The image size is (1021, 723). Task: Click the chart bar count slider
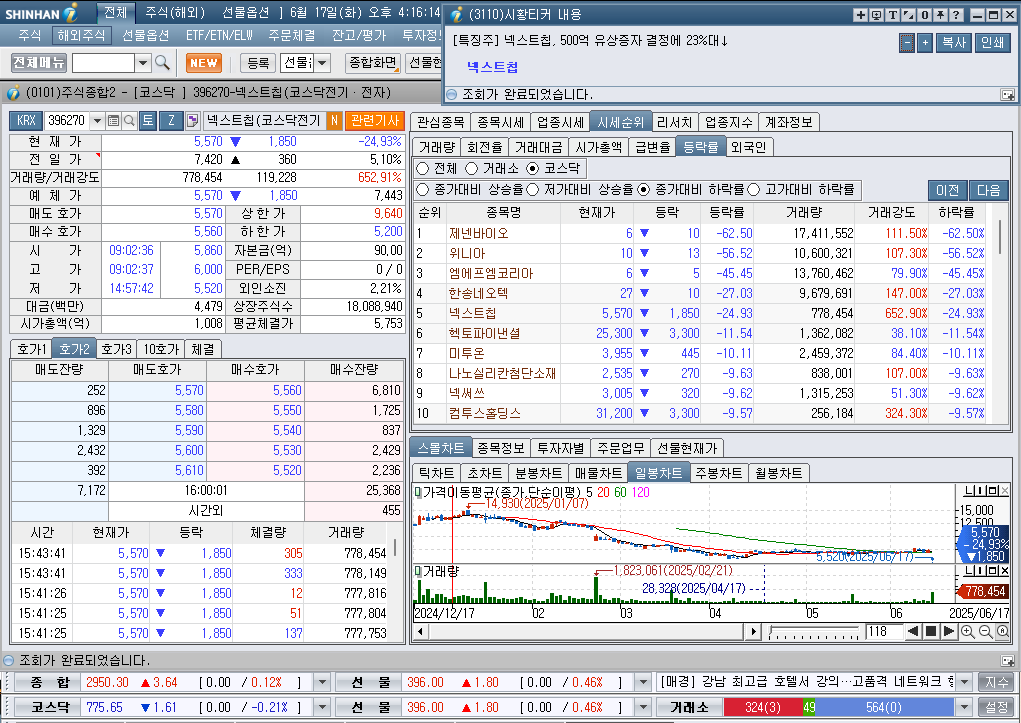coord(814,632)
